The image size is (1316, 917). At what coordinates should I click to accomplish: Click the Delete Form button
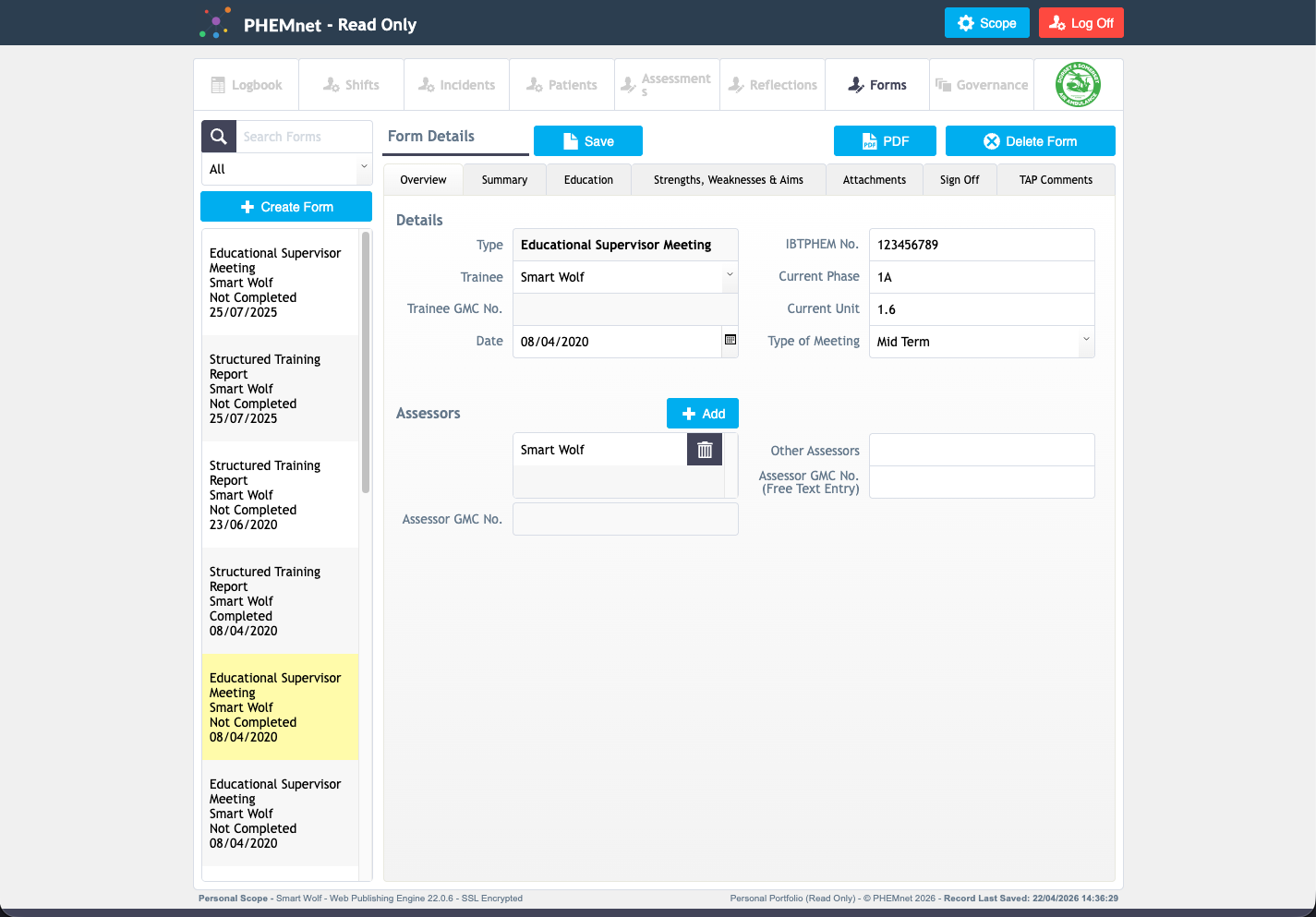[1031, 141]
